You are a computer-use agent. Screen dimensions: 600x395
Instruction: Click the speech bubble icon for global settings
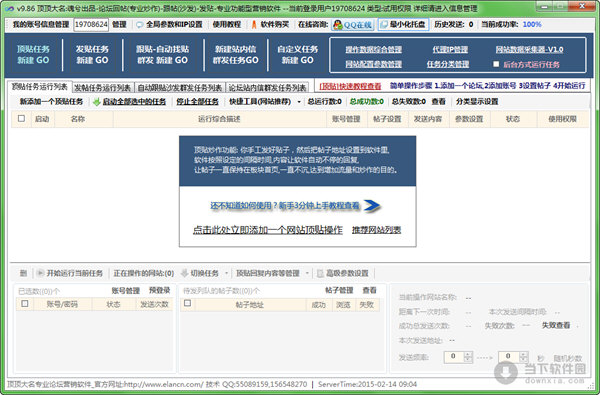140,24
